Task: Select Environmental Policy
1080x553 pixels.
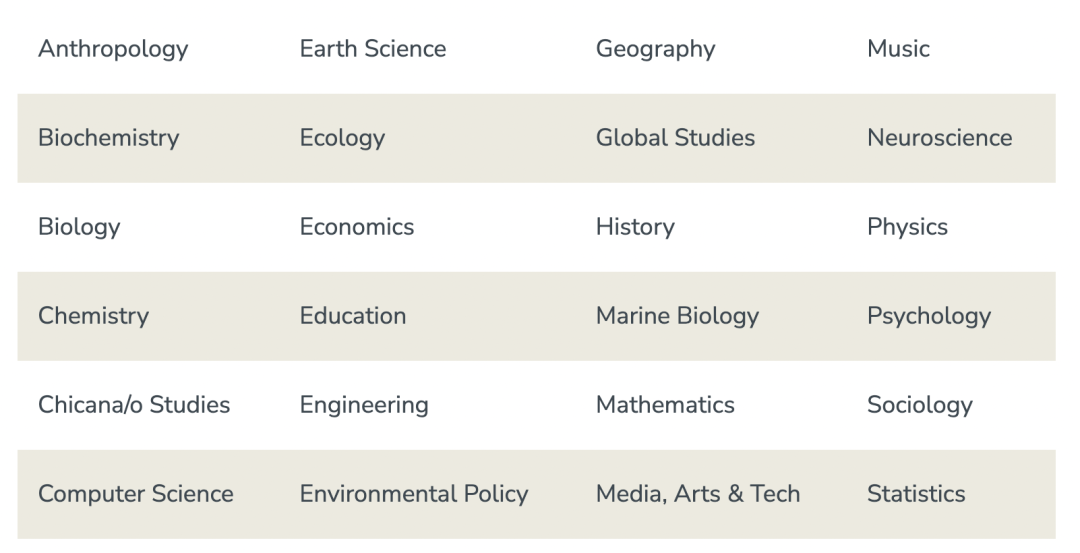Action: click(x=414, y=494)
